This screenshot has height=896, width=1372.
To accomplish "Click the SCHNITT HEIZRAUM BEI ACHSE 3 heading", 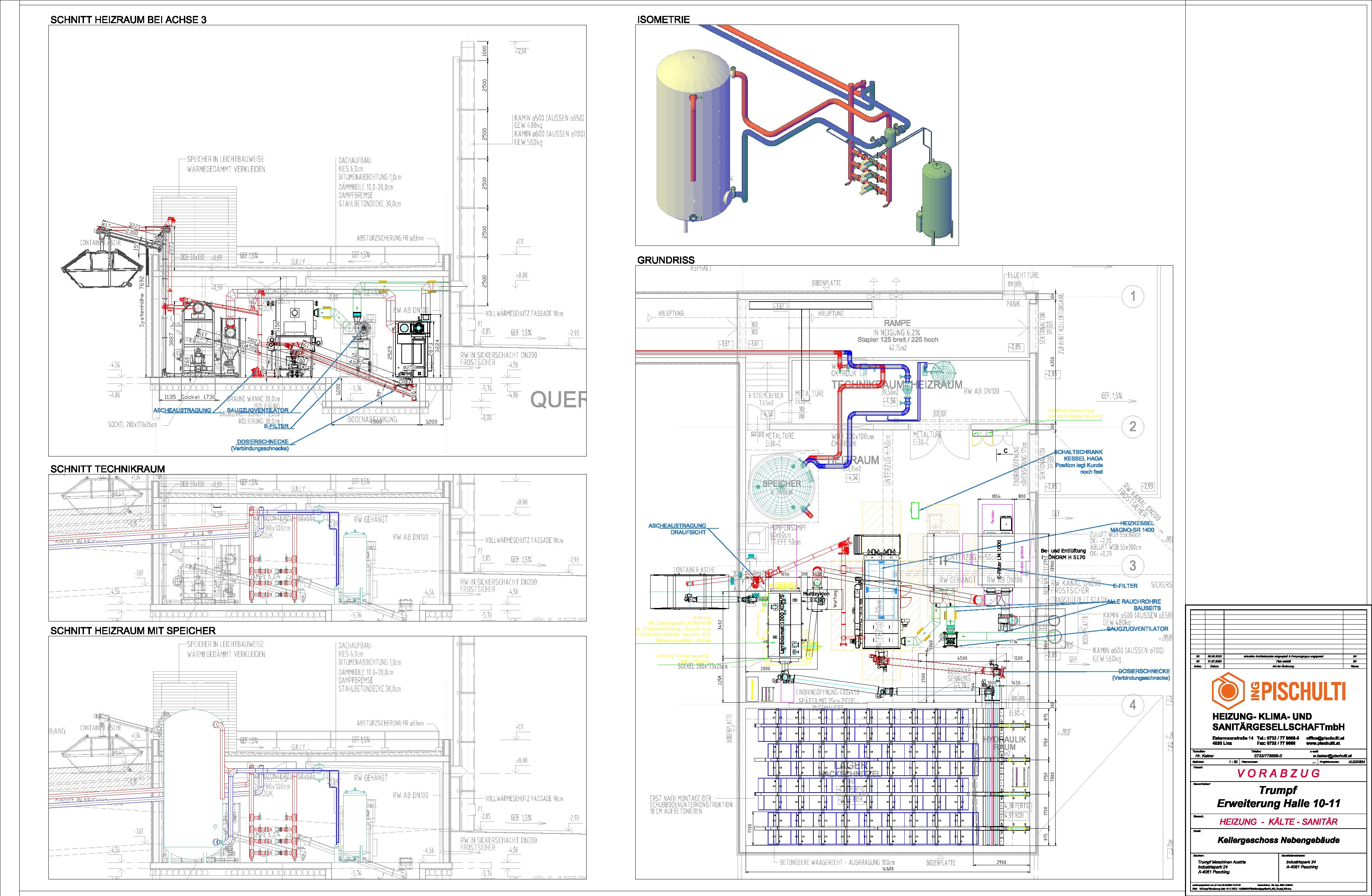I will [128, 20].
